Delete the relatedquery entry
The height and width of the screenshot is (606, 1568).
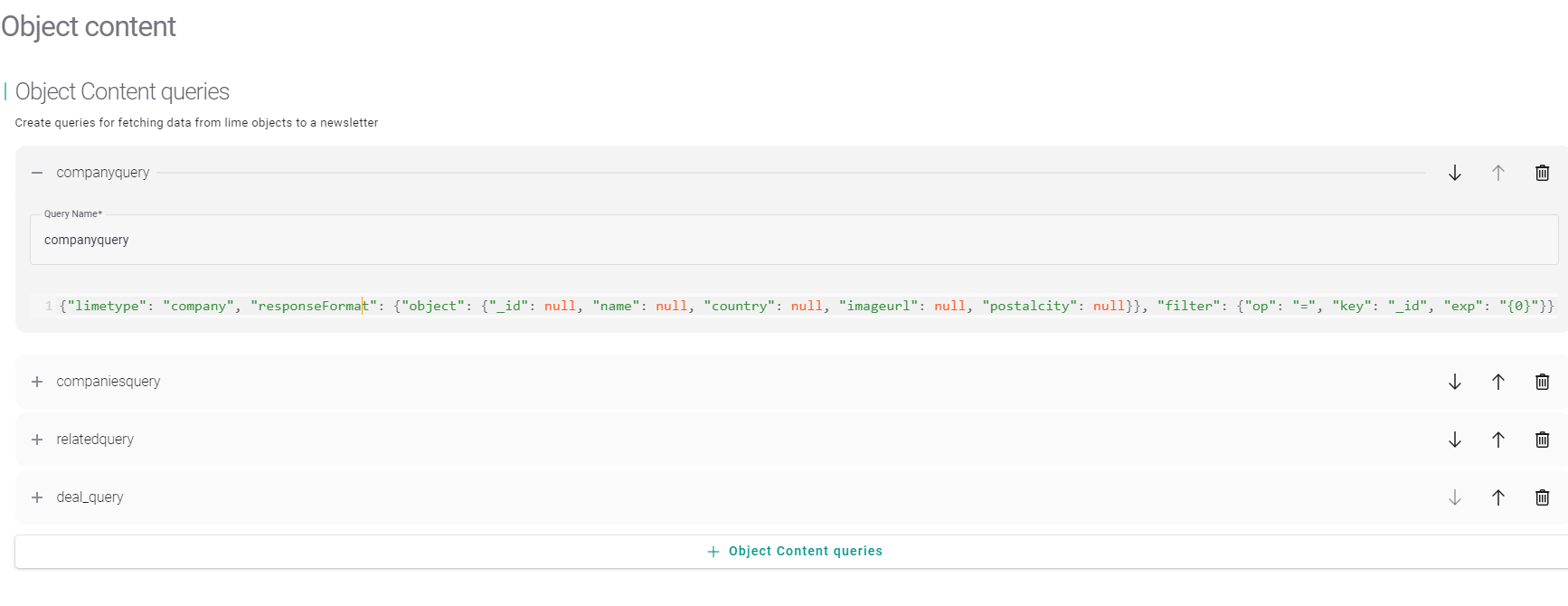click(x=1542, y=440)
